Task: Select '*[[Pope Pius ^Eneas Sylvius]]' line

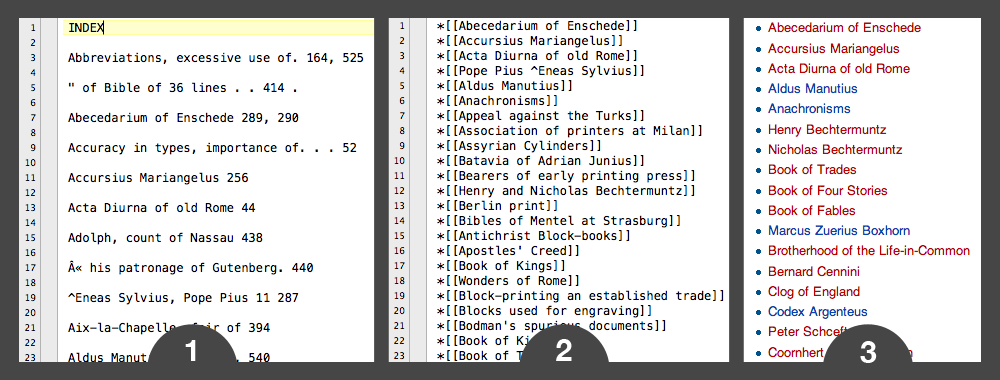Action: [x=541, y=71]
